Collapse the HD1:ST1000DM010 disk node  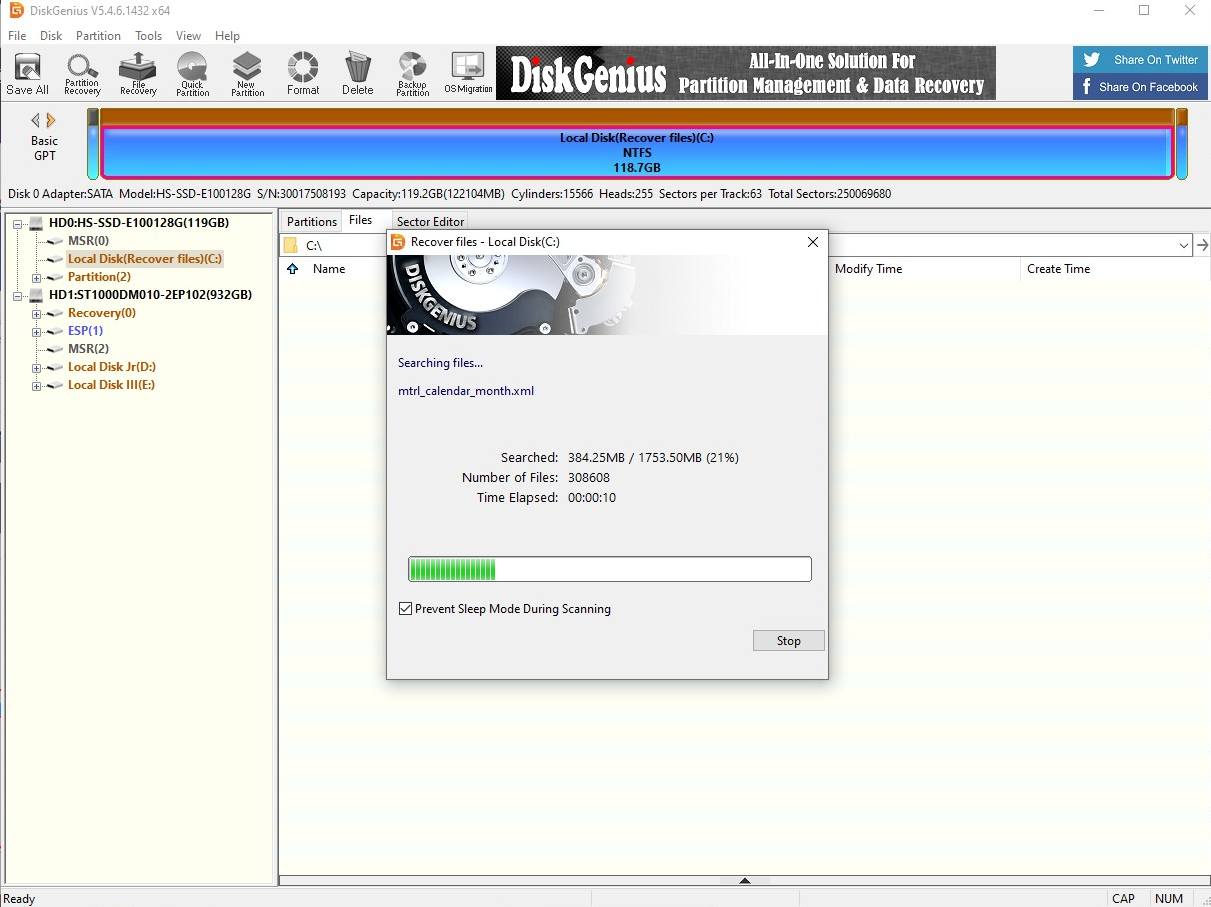tap(18, 295)
